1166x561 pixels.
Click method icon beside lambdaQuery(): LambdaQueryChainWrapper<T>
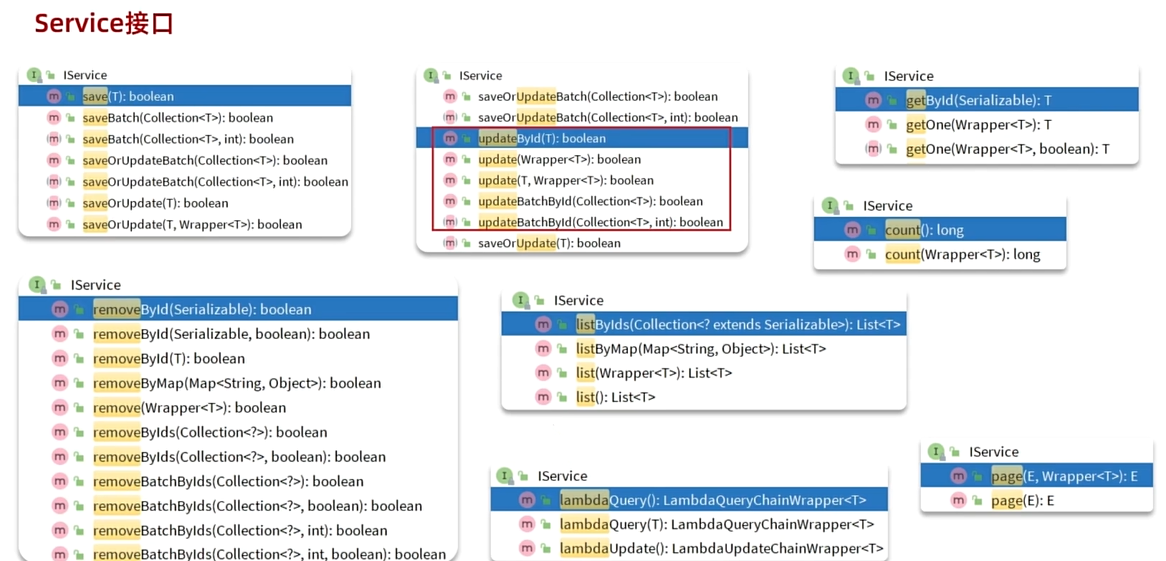tap(526, 500)
